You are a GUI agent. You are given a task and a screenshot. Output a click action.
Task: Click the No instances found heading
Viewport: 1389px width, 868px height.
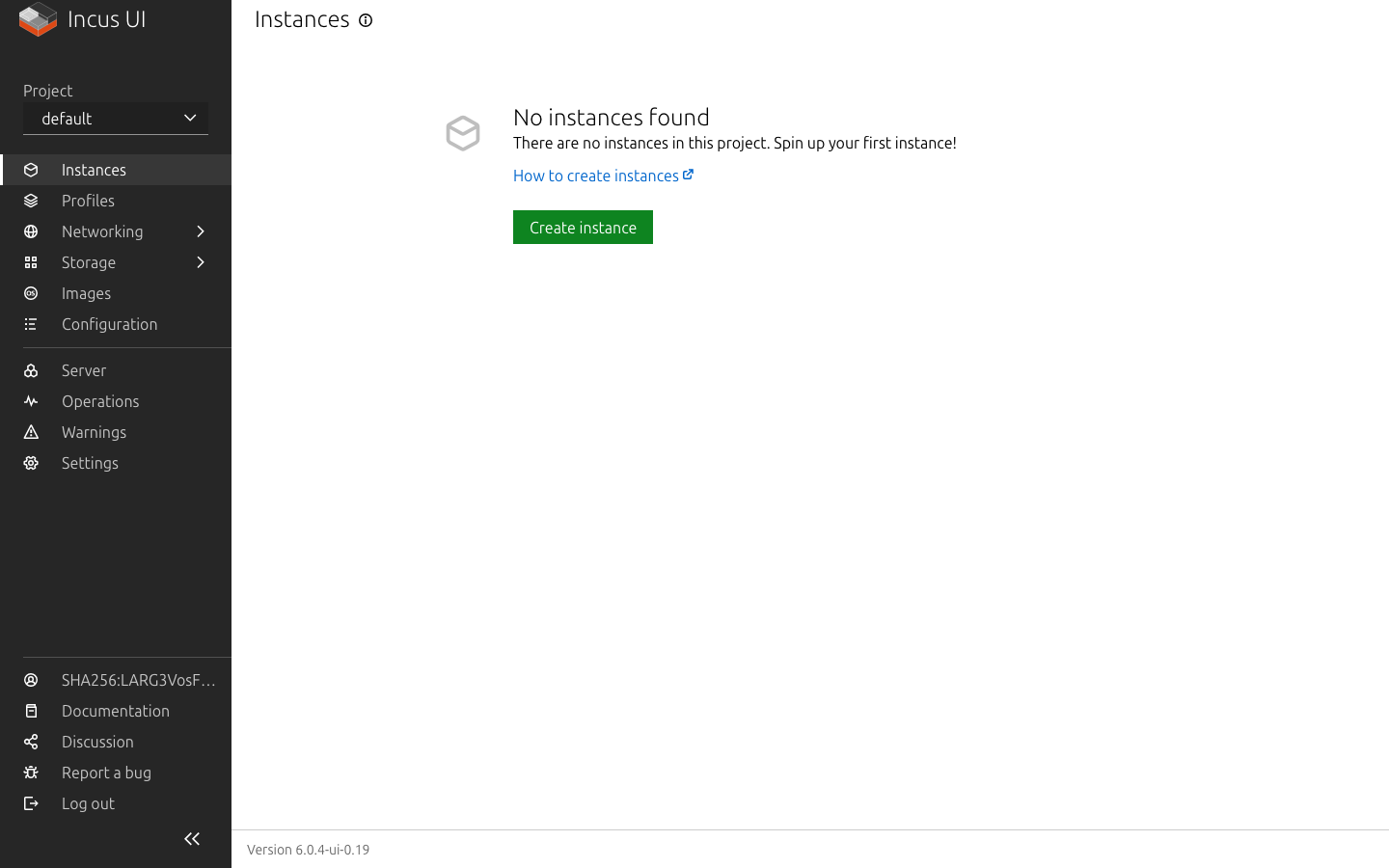pyautogui.click(x=612, y=117)
